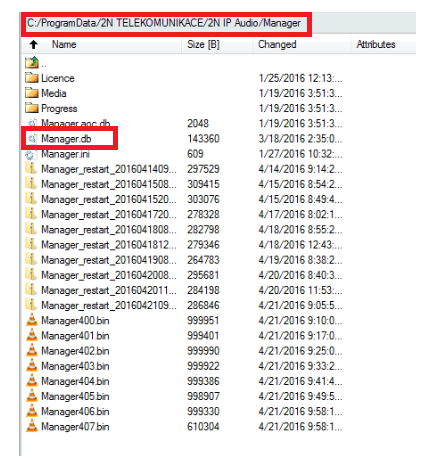
Task: Sort files by the Changed column
Action: pyautogui.click(x=277, y=44)
